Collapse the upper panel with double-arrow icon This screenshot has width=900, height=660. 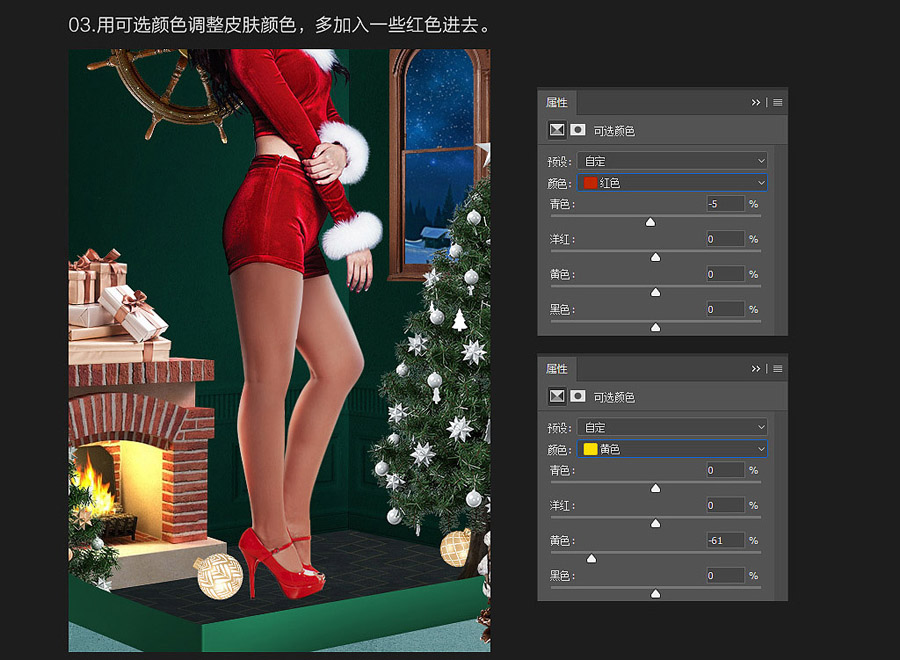pos(756,102)
